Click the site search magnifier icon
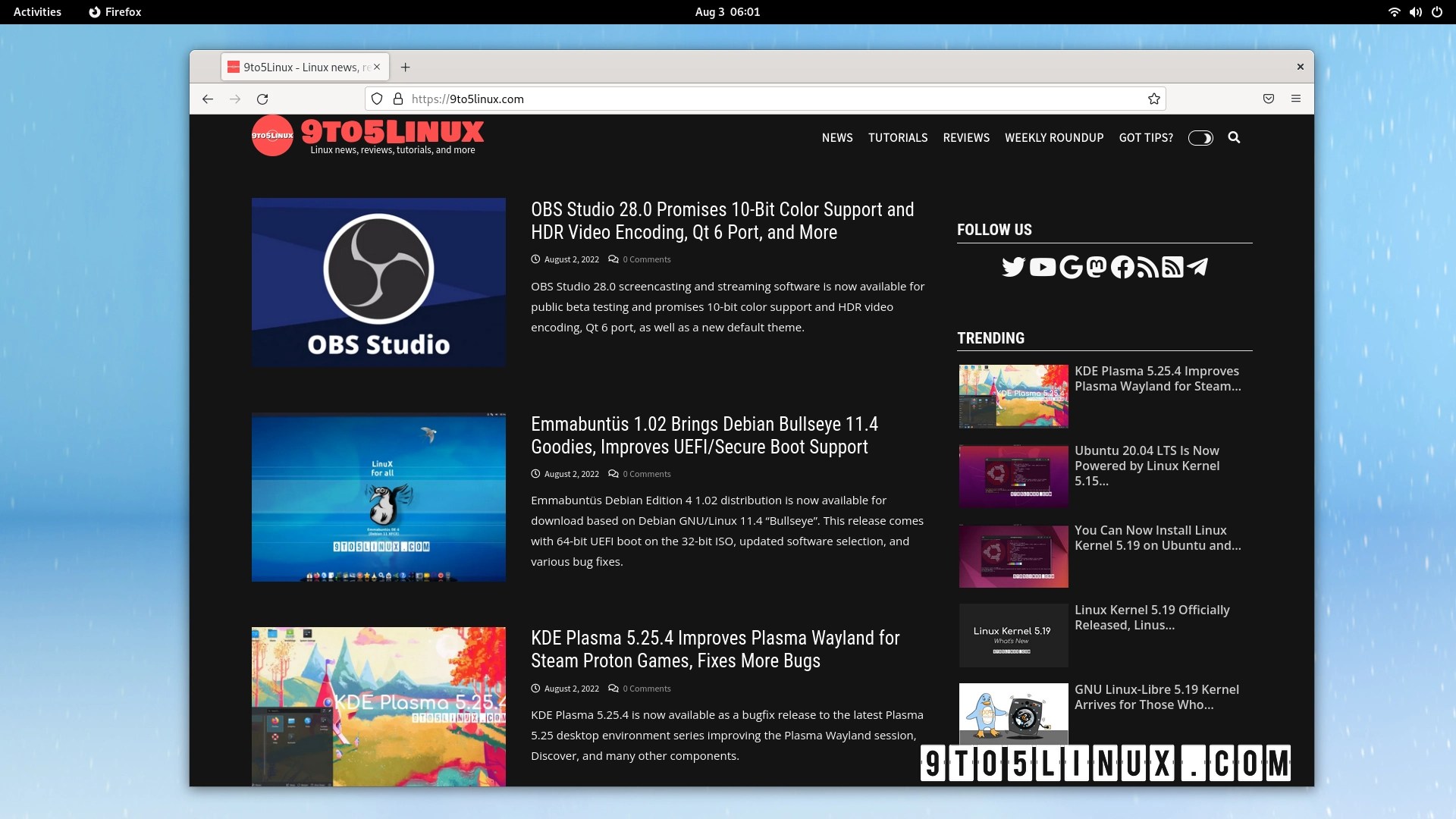1456x819 pixels. point(1234,137)
